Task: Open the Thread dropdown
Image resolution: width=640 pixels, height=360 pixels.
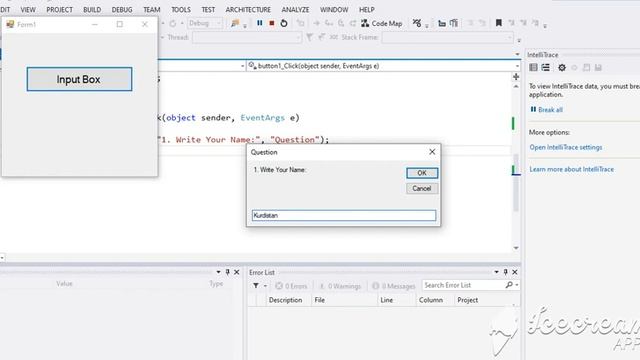Action: click(x=247, y=38)
